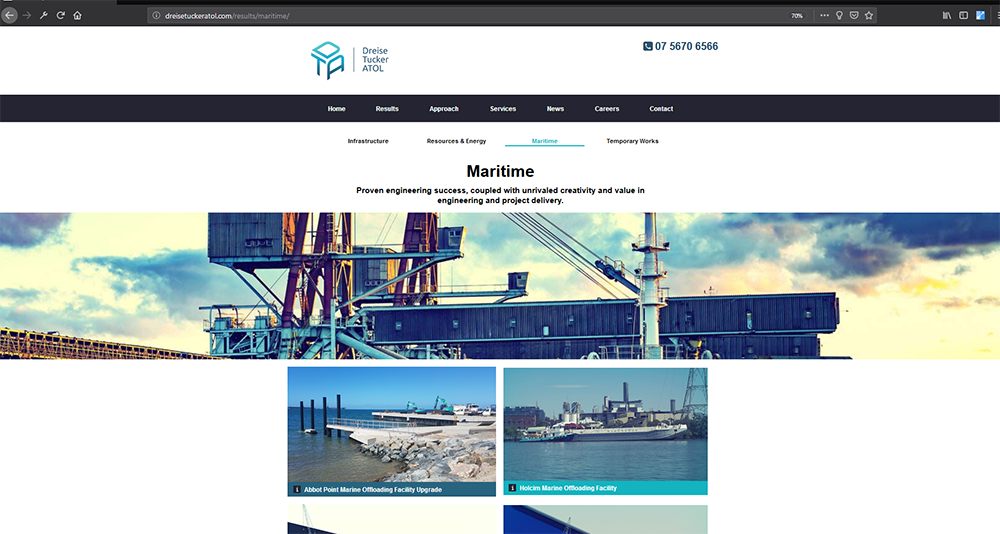The image size is (1000, 534).
Task: Bookmark this page with the star
Action: pyautogui.click(x=869, y=15)
